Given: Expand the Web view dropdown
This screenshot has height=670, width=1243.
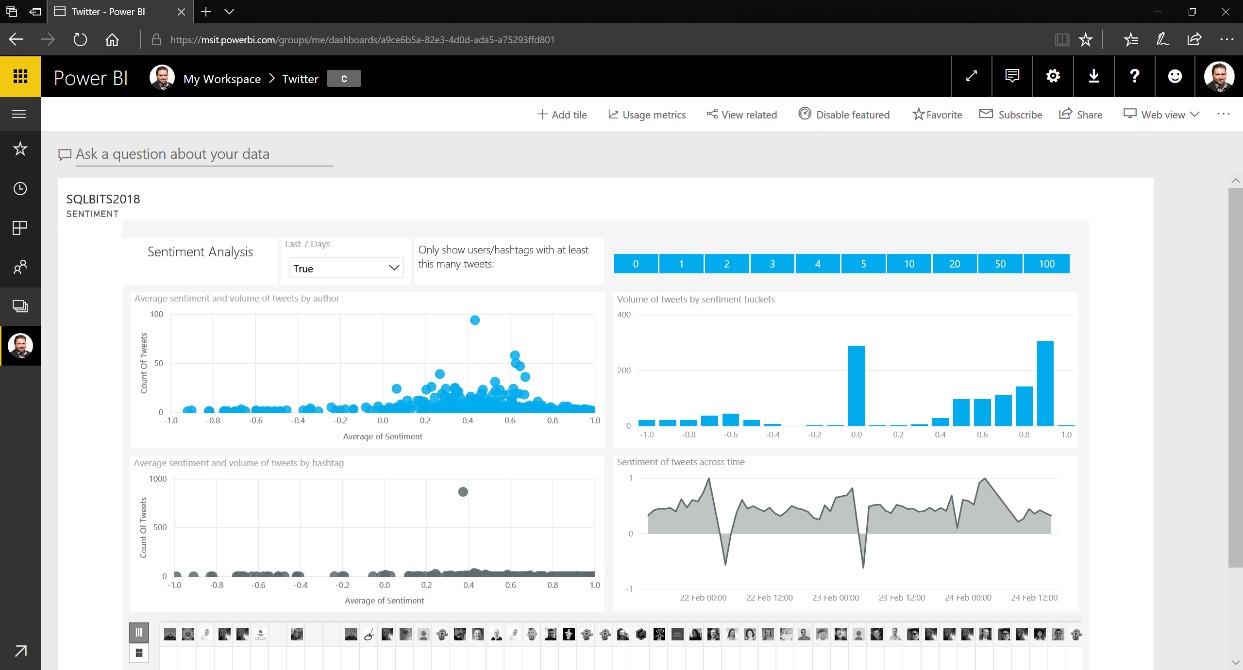Looking at the screenshot, I should point(1159,114).
